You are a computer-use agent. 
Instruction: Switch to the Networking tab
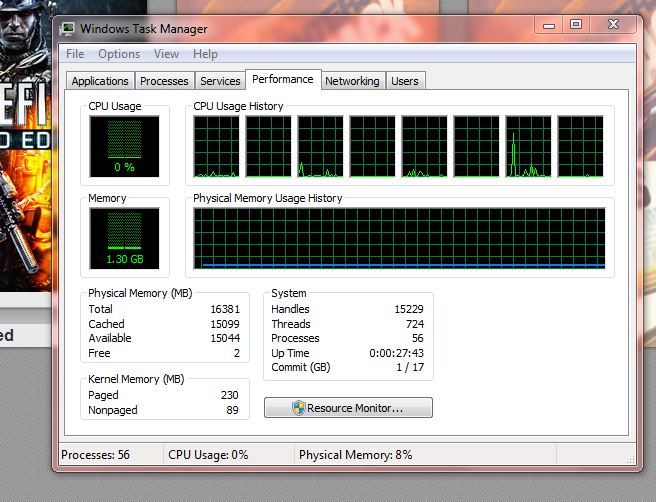352,81
